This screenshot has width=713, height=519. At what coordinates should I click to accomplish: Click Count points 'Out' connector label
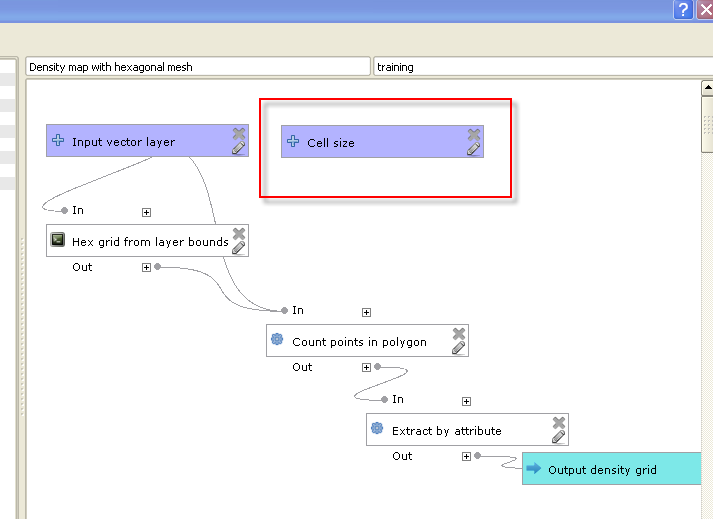(x=302, y=367)
